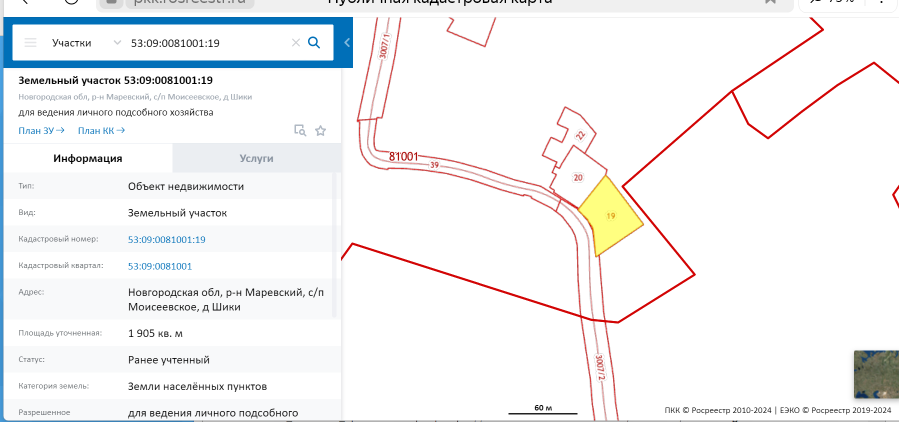
Task: Switch to the Услуги tab
Action: point(256,158)
